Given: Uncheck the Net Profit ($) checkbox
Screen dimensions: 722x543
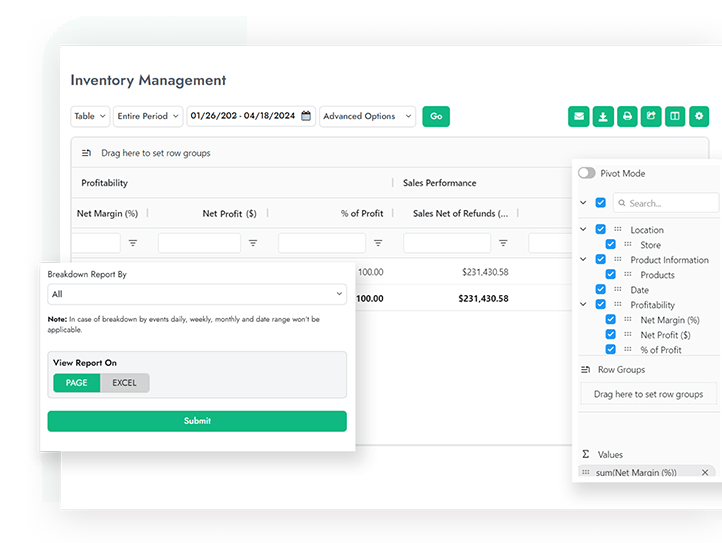Looking at the screenshot, I should tap(611, 334).
